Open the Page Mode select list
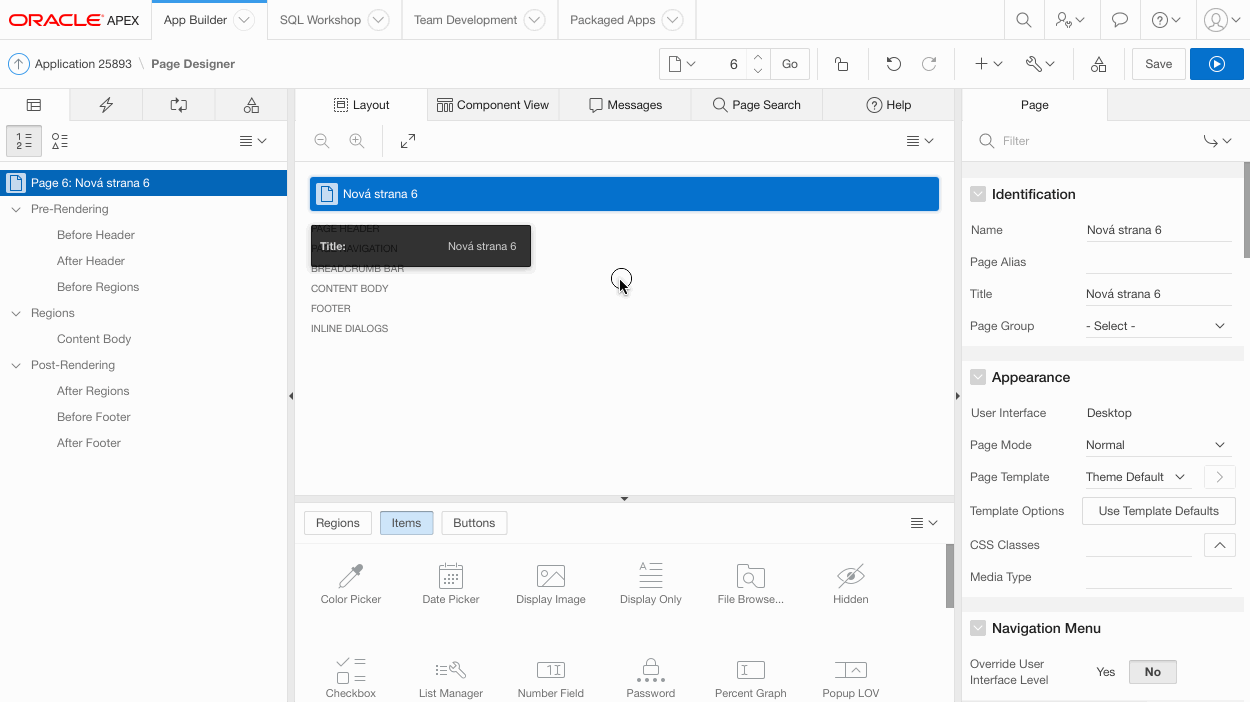The width and height of the screenshot is (1250, 702). (1156, 445)
